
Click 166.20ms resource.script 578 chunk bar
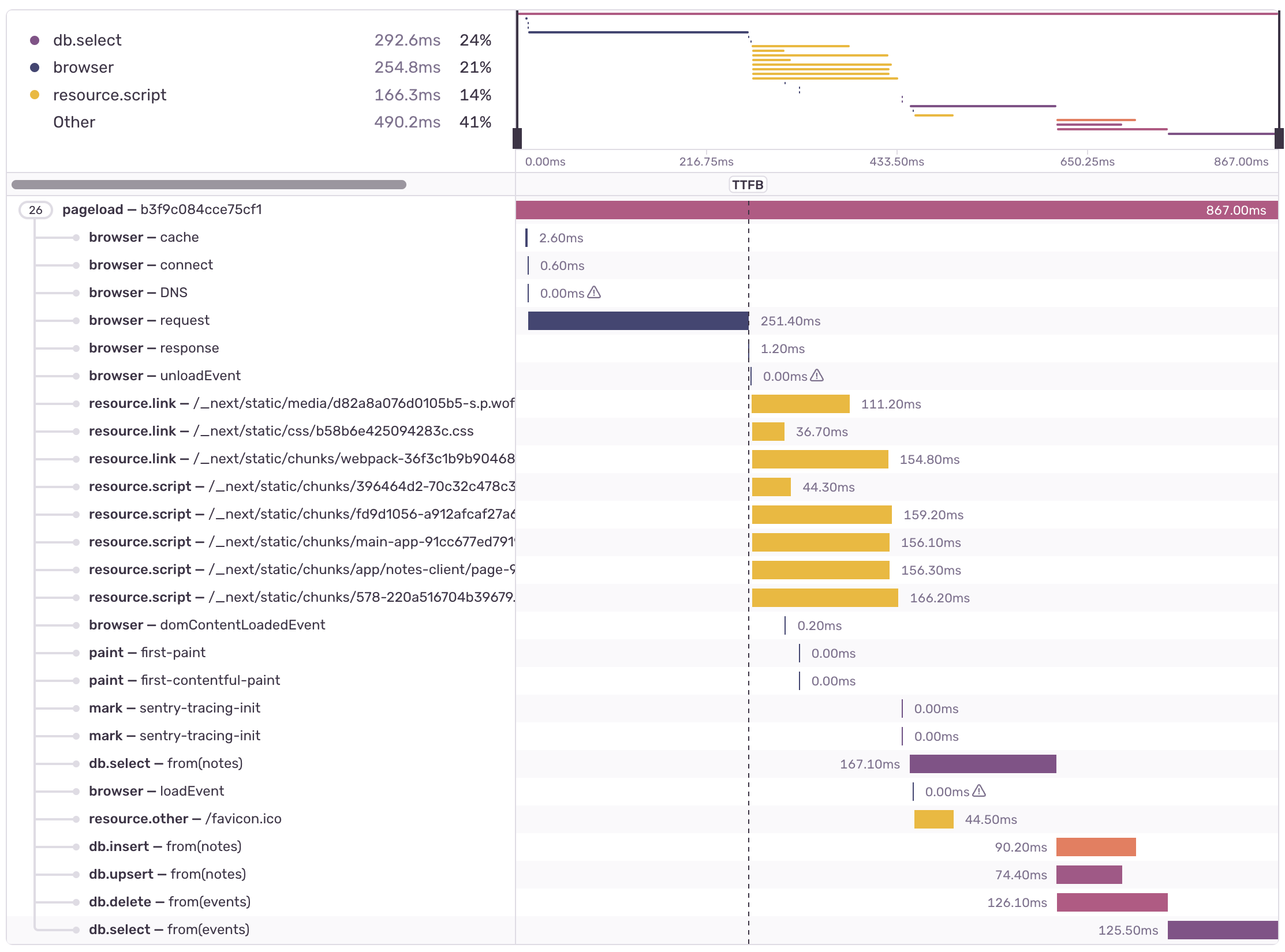(x=824, y=598)
